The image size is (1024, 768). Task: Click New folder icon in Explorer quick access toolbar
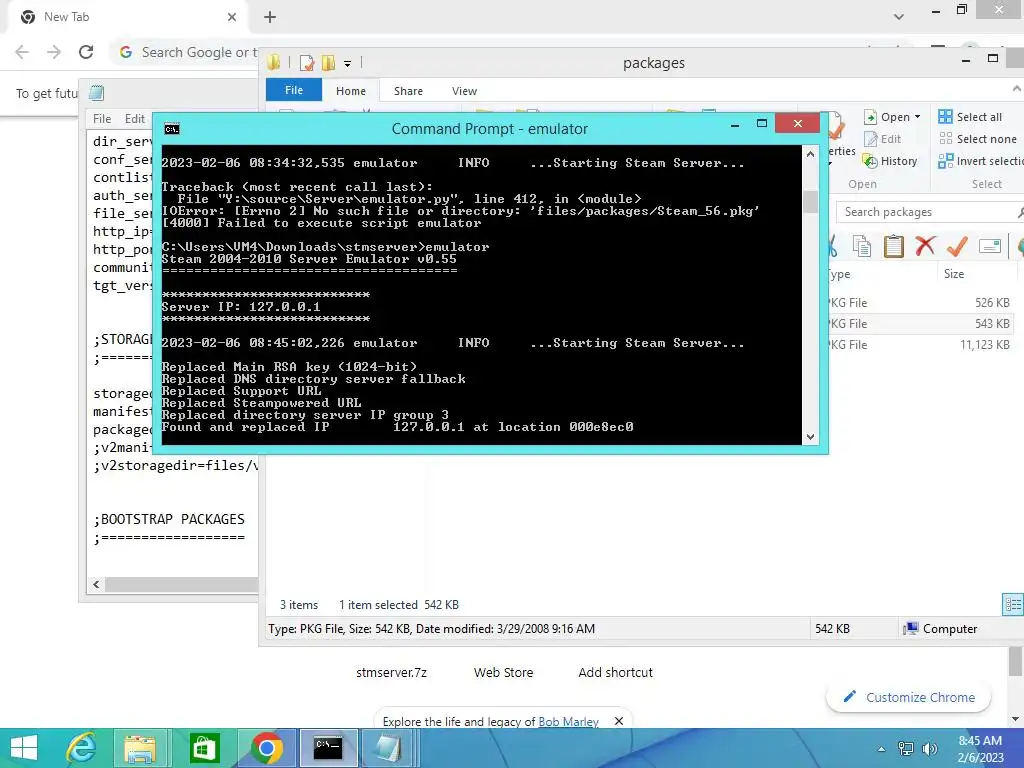[328, 63]
